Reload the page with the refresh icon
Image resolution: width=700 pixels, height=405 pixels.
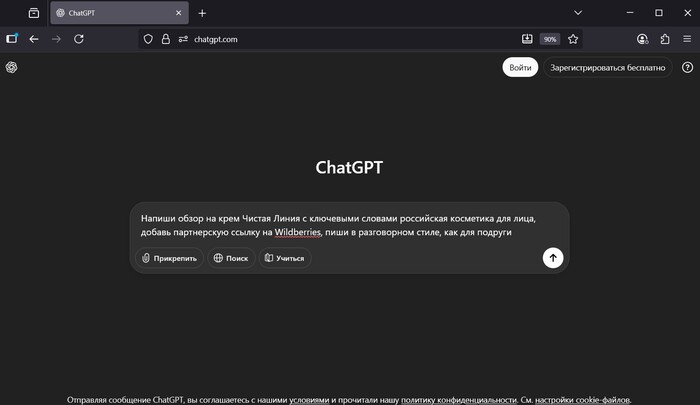(79, 39)
